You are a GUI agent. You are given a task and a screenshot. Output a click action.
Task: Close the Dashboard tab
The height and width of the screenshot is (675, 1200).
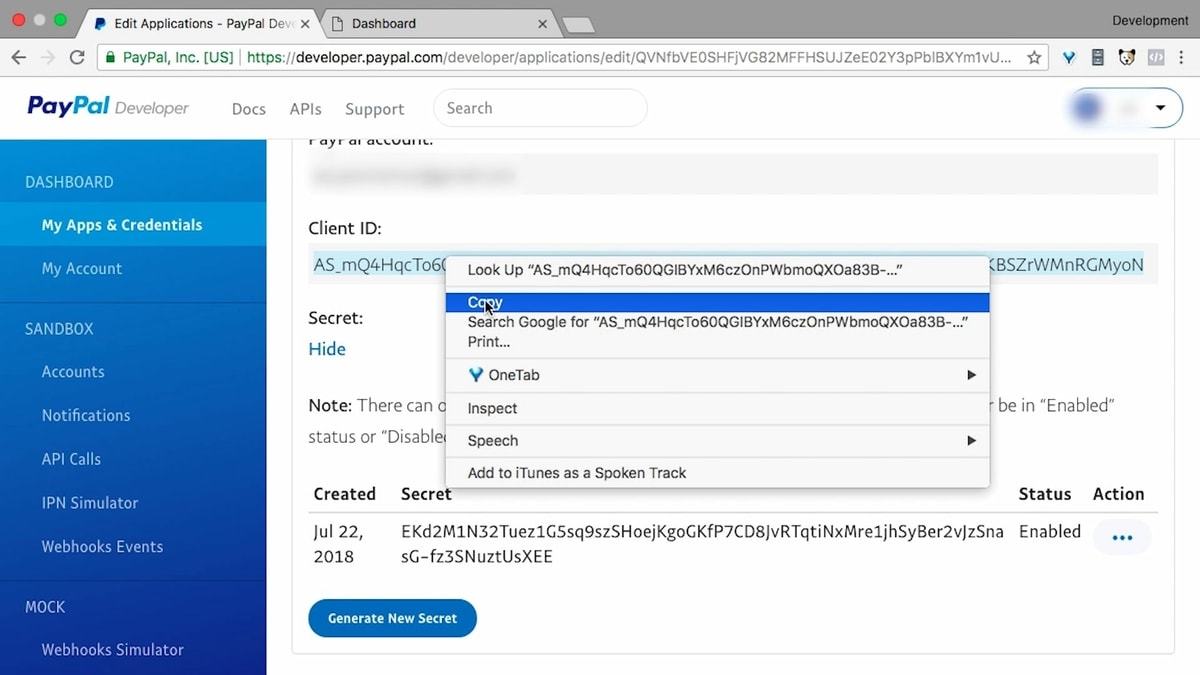[543, 23]
